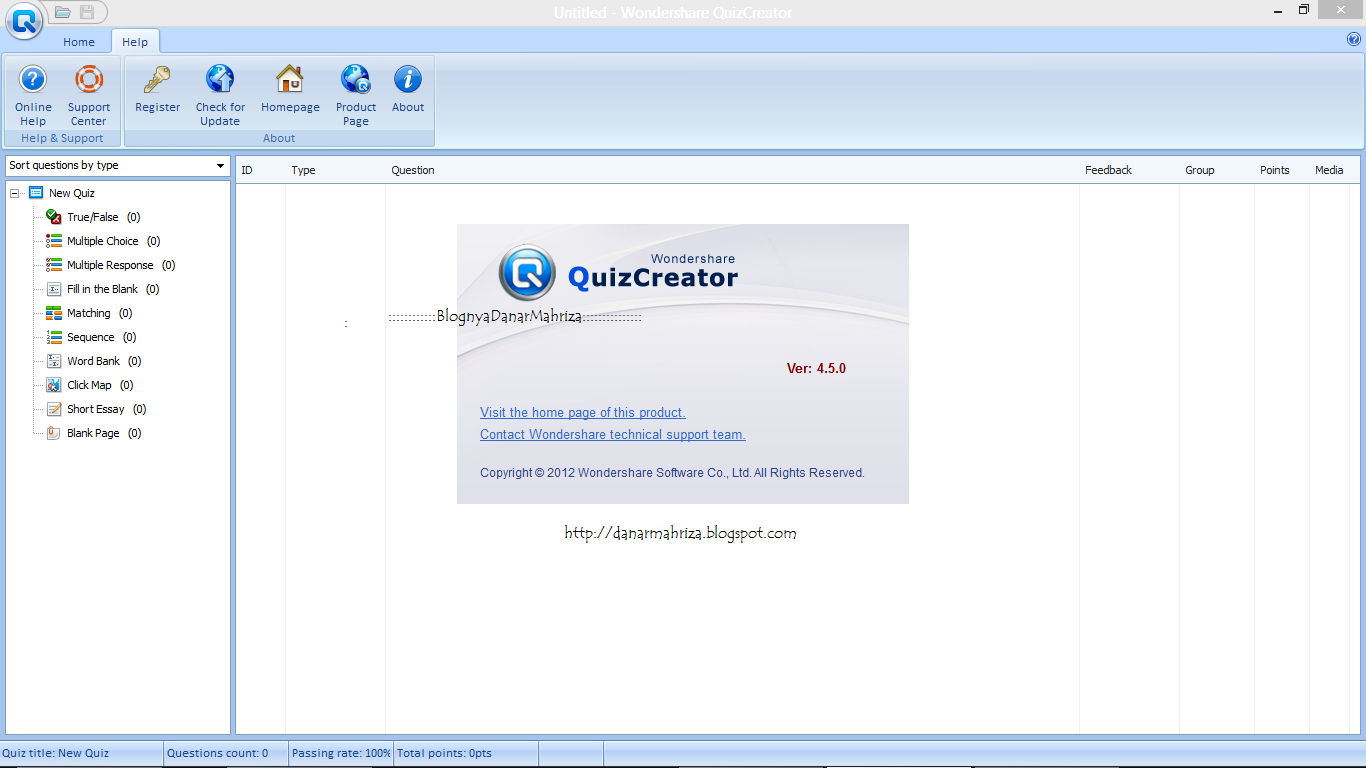This screenshot has width=1366, height=768.
Task: Click the QuizCreator application orb button
Action: 22,20
